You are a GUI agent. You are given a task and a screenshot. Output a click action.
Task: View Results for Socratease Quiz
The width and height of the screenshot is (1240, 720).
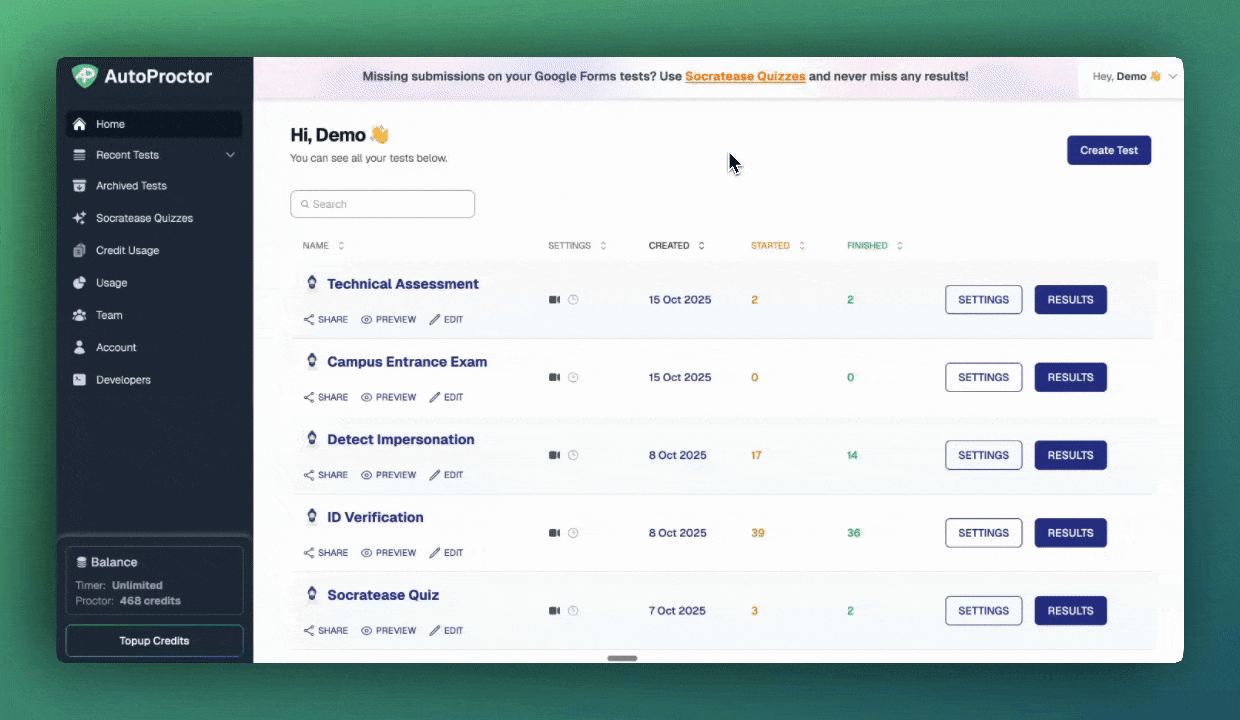(x=1070, y=611)
